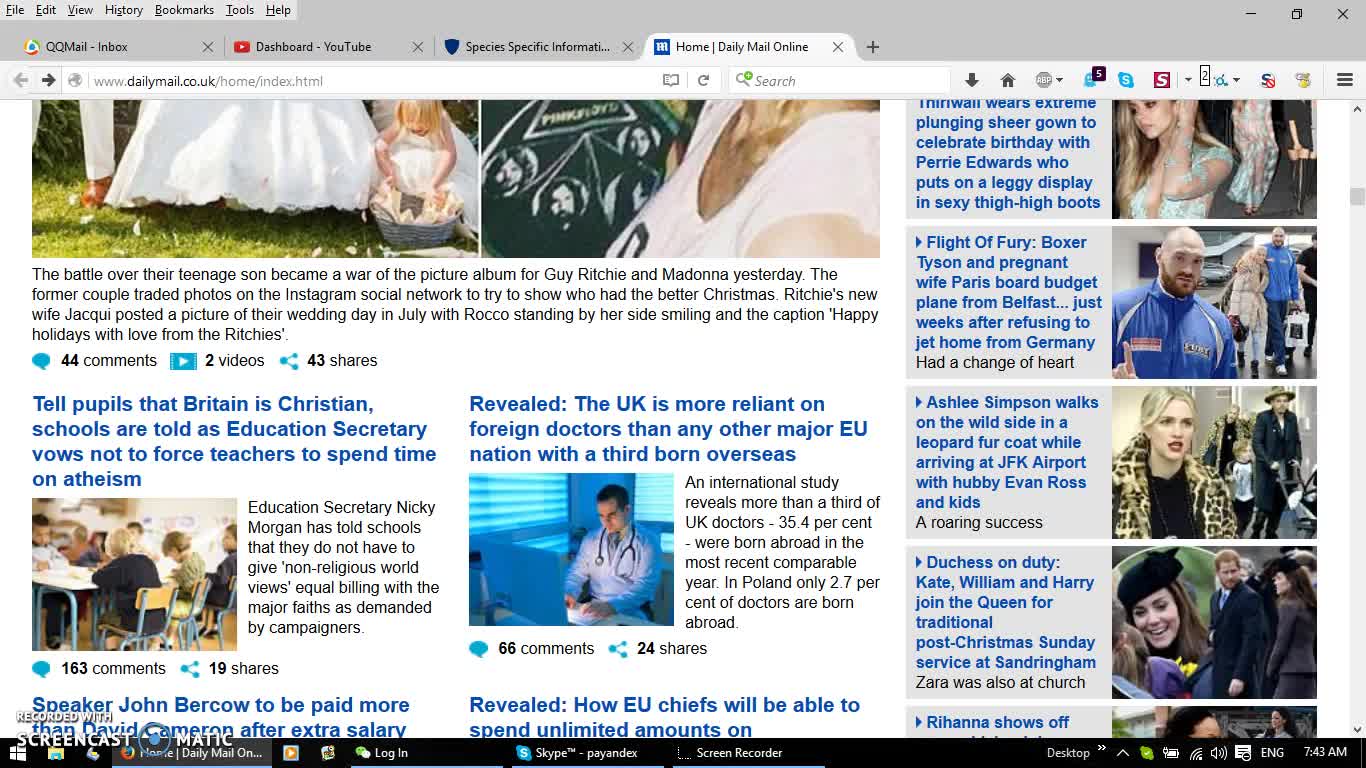The width and height of the screenshot is (1366, 768).
Task: Expand the Adblock Plus dropdown arrow
Action: (1059, 80)
